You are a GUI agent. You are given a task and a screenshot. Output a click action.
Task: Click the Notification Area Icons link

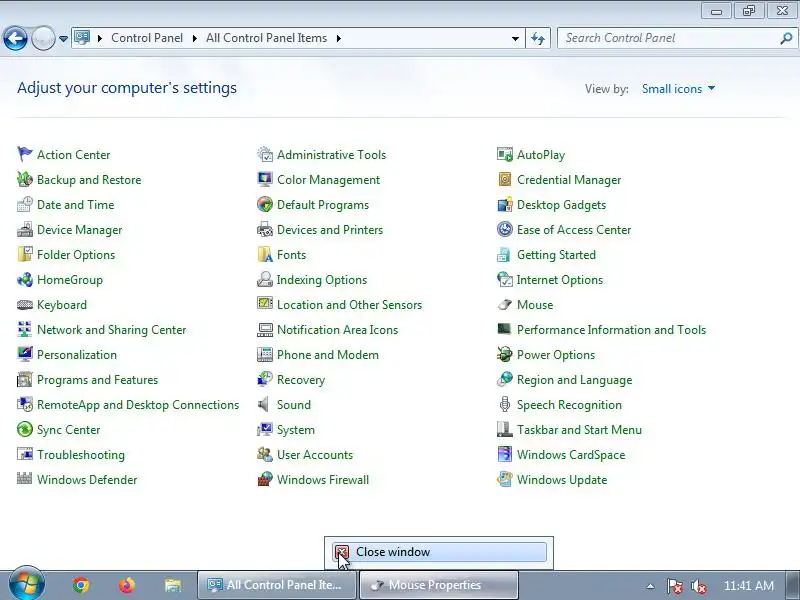click(x=337, y=330)
